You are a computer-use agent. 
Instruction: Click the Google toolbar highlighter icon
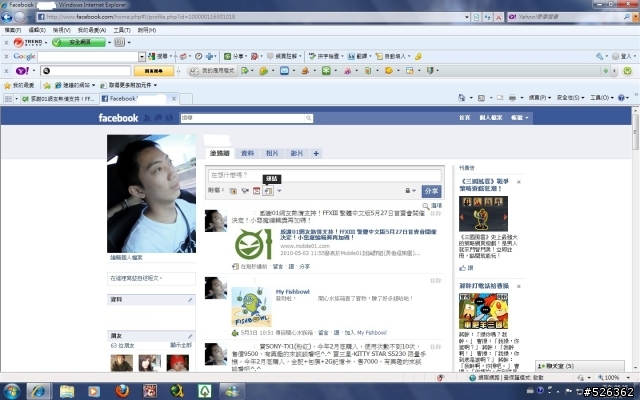tap(418, 56)
